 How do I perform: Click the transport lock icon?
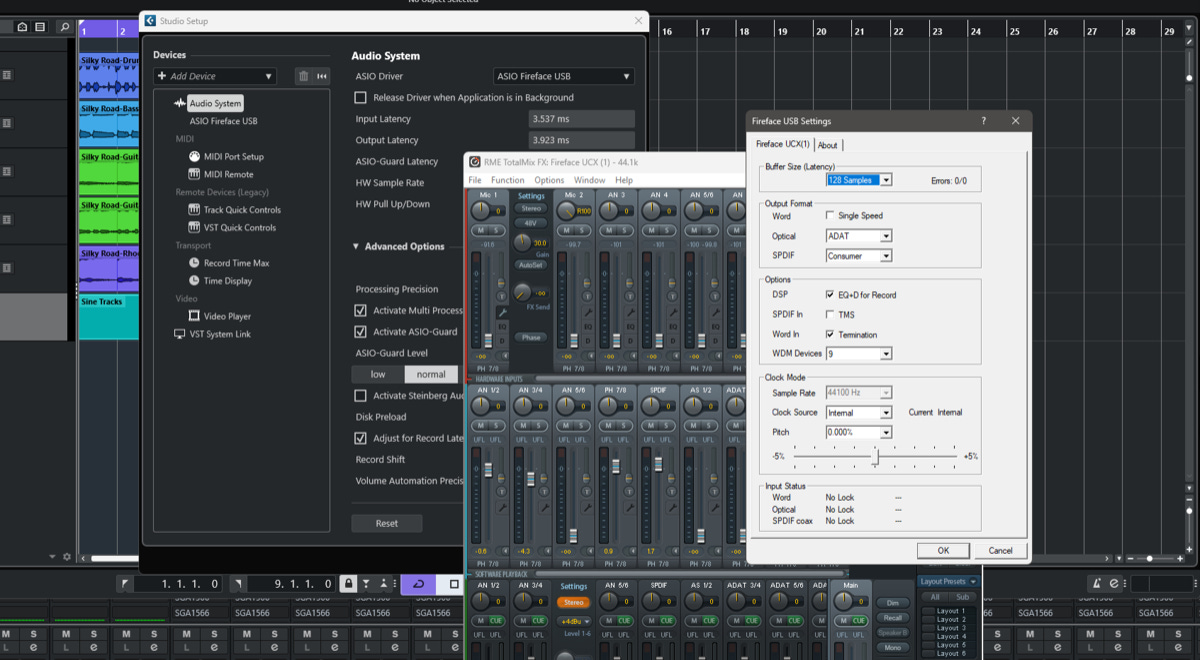[x=348, y=584]
